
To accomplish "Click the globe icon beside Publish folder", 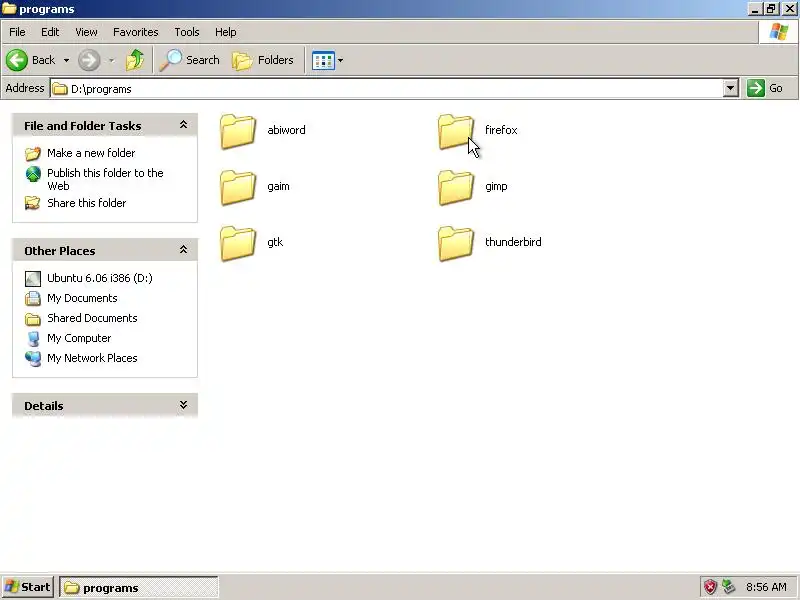I will click(x=33, y=174).
